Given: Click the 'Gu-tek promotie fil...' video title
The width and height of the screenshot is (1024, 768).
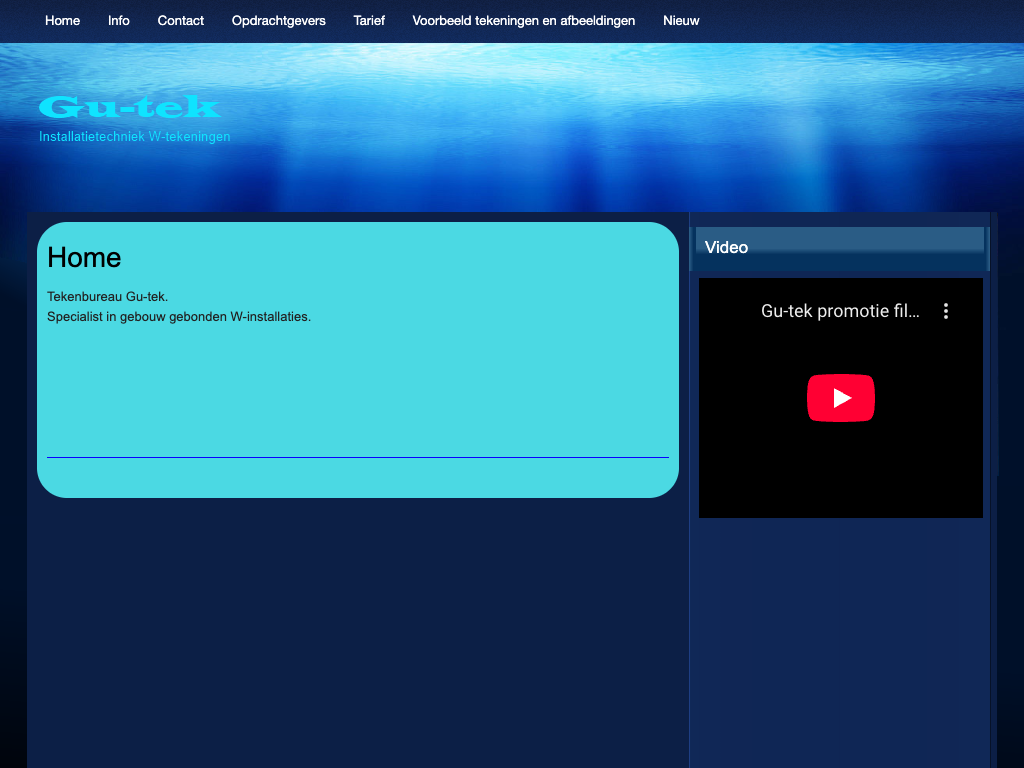Looking at the screenshot, I should point(839,311).
